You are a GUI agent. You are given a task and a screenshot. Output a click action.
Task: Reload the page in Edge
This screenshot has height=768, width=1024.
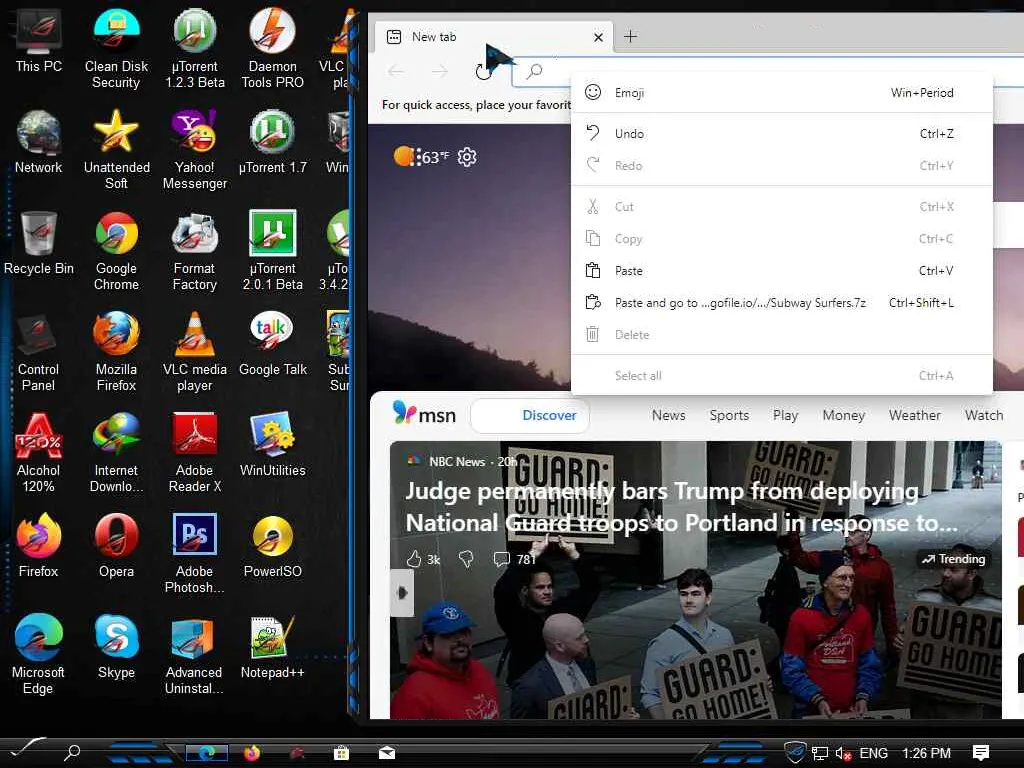tap(483, 71)
